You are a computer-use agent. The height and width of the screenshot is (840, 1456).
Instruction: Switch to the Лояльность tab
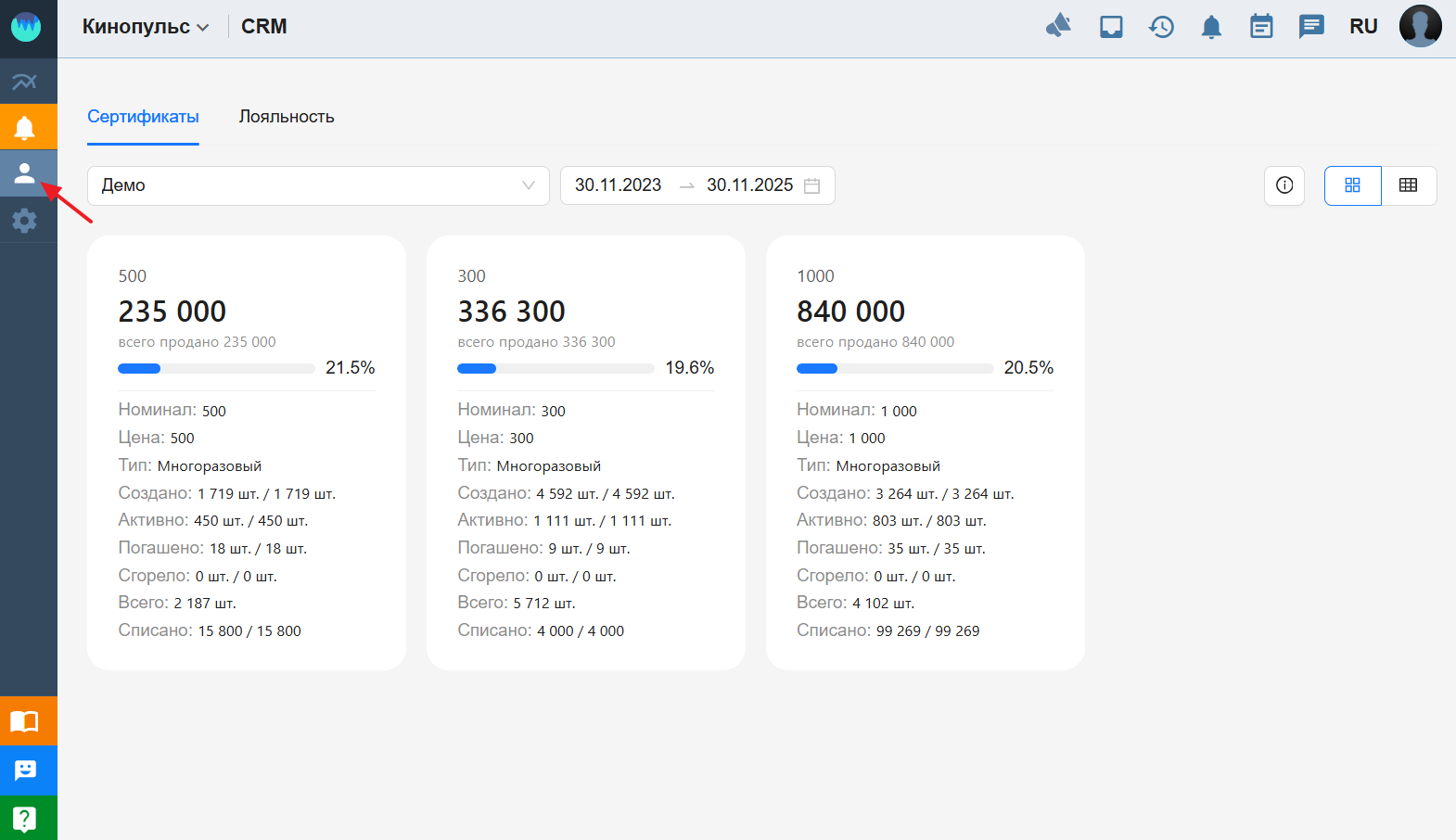287,117
